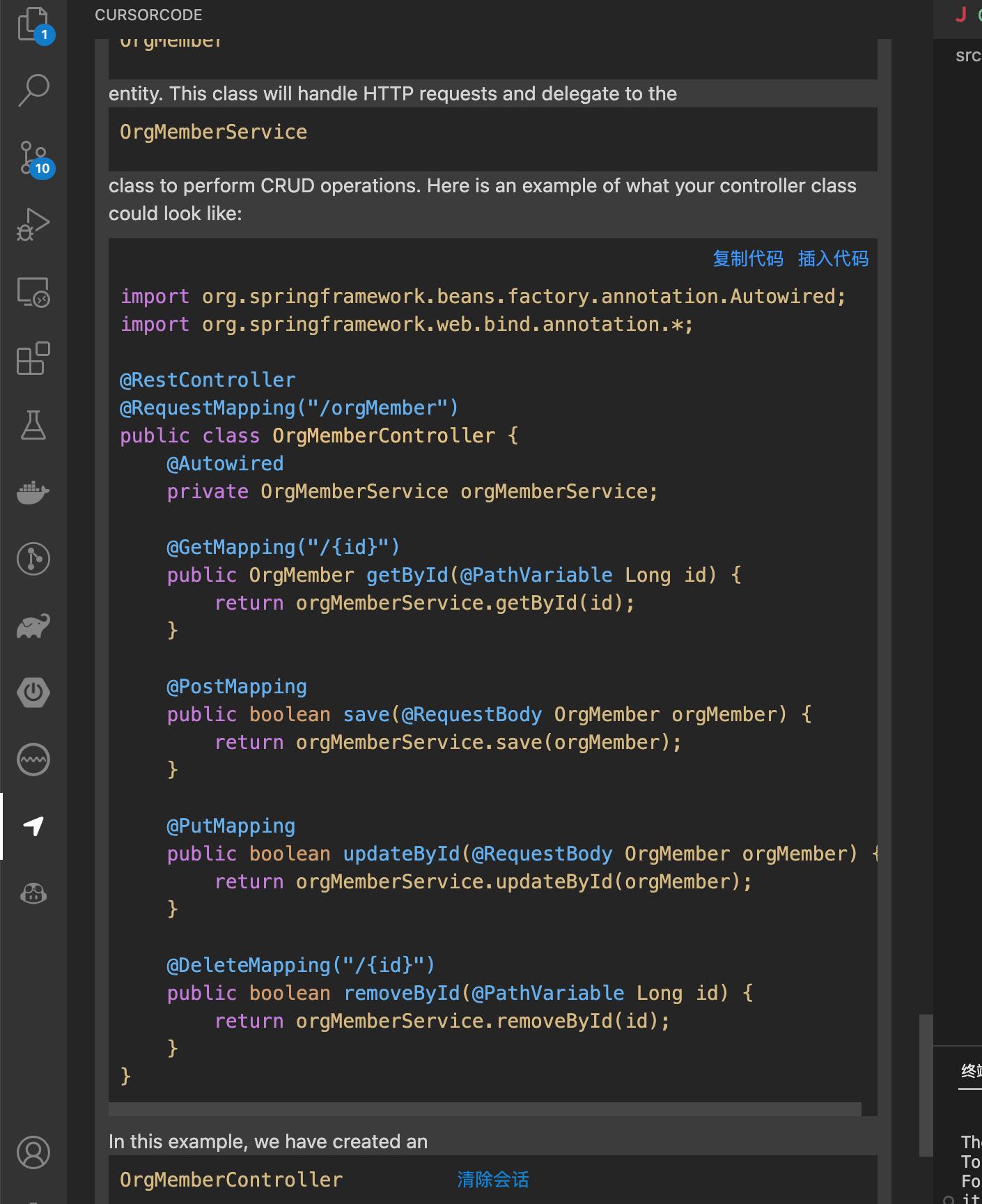Viewport: 982px width, 1204px height.
Task: Open the Extensions view
Action: point(33,358)
